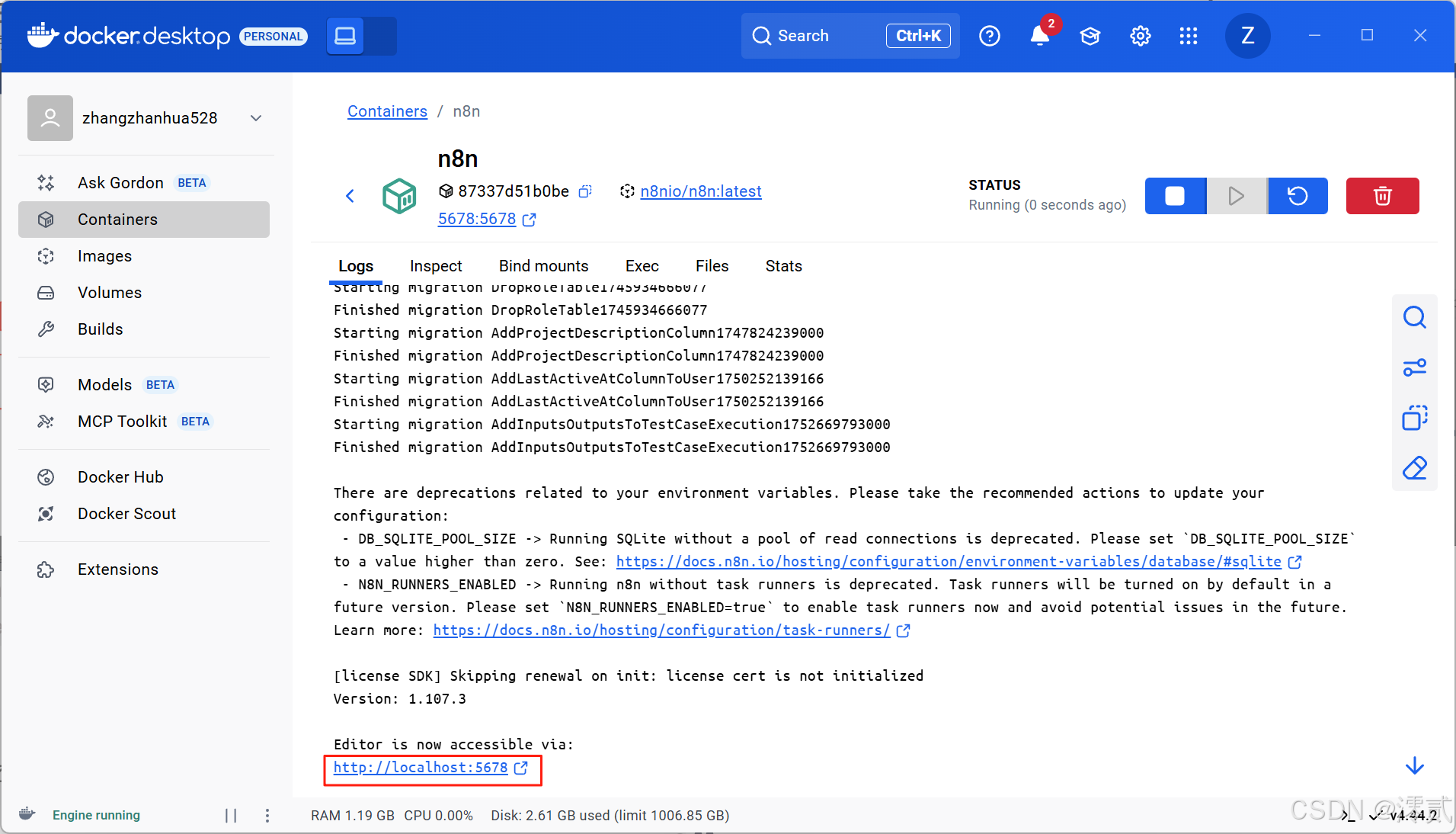Stop the n8n container
Screen dimensions: 1456x834
pyautogui.click(x=1175, y=196)
